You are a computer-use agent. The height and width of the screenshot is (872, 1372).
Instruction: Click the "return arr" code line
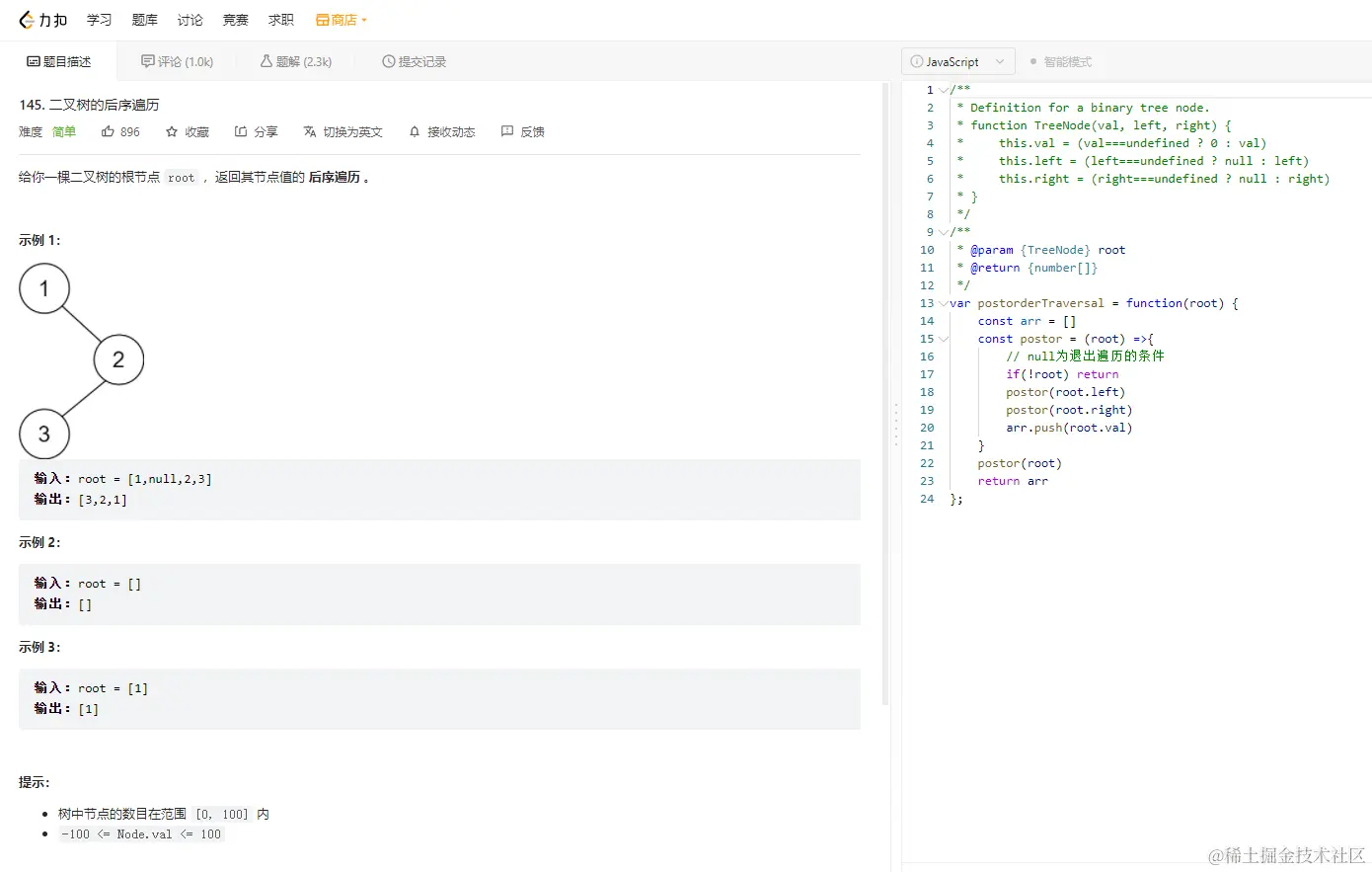pyautogui.click(x=1013, y=481)
